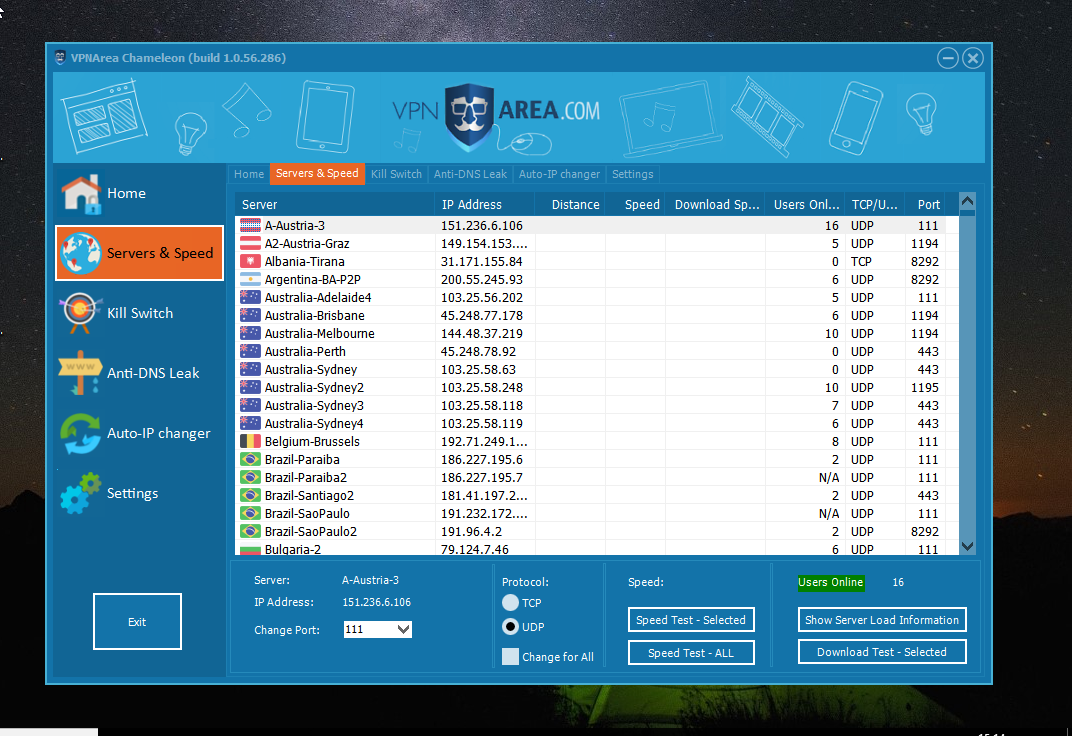Open the Change Port dropdown
This screenshot has height=736, width=1072.
403,629
